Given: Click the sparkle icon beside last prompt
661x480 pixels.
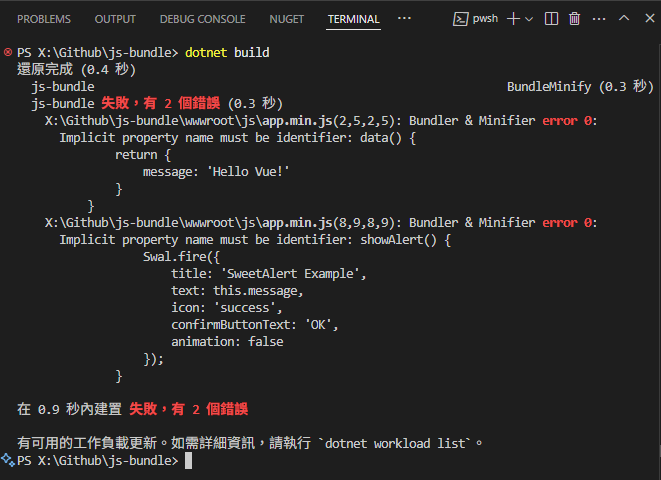Looking at the screenshot, I should [x=8, y=460].
